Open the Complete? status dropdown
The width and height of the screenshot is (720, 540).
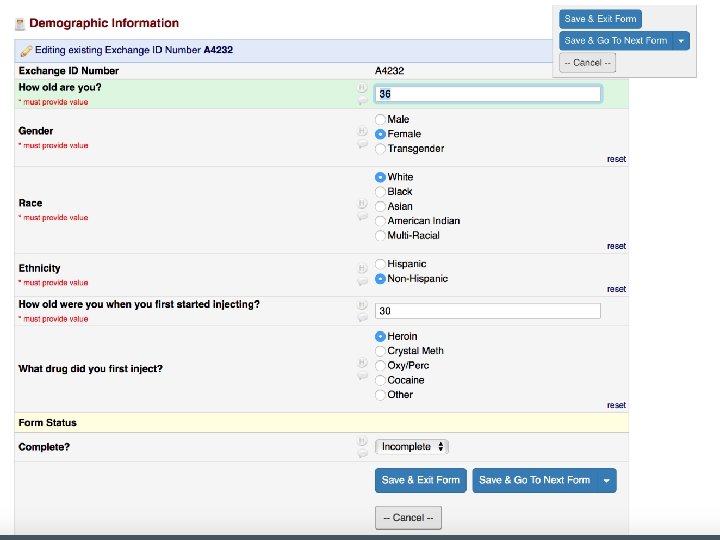click(412, 447)
